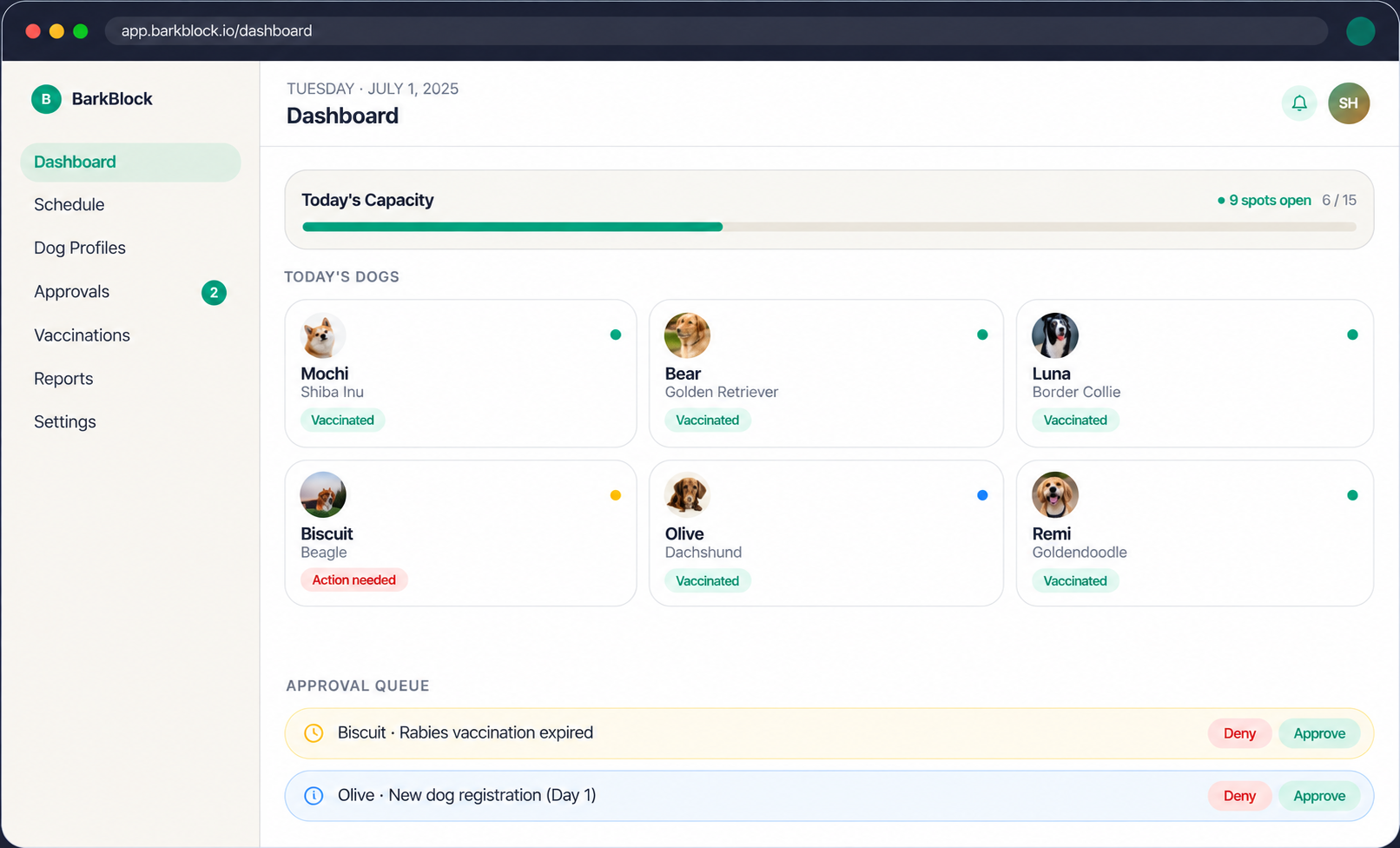This screenshot has width=1400, height=848.
Task: Open Remi's Goldendoodle photo
Action: pos(1055,495)
